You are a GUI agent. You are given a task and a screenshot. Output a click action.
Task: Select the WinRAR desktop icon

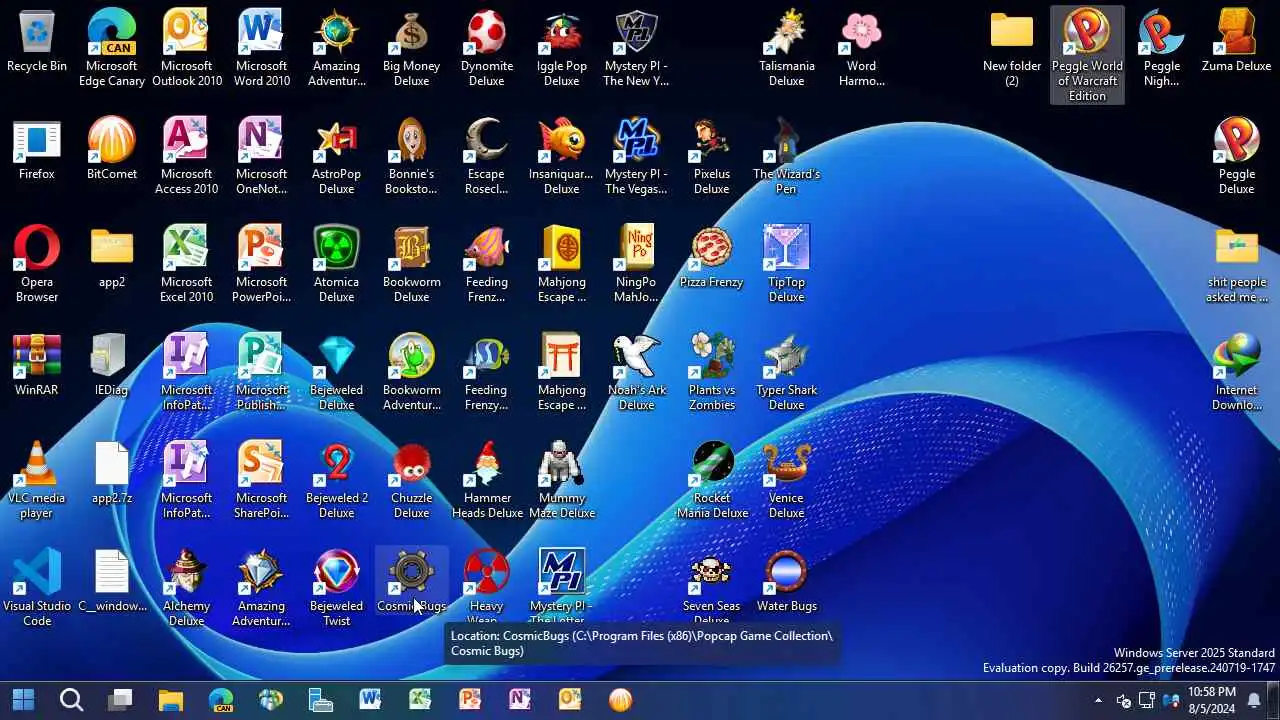pos(37,367)
